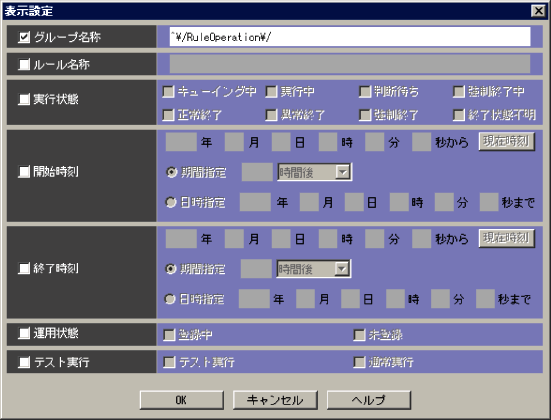Image resolution: width=551 pixels, height=420 pixels.
Task: Click the 終了時刻 from-year field
Action: click(x=181, y=239)
